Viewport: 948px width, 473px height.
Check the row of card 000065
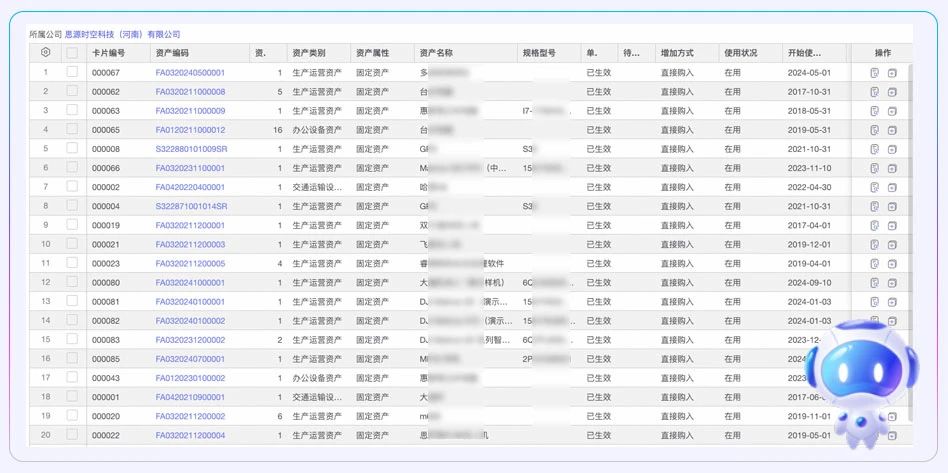pyautogui.click(x=73, y=129)
